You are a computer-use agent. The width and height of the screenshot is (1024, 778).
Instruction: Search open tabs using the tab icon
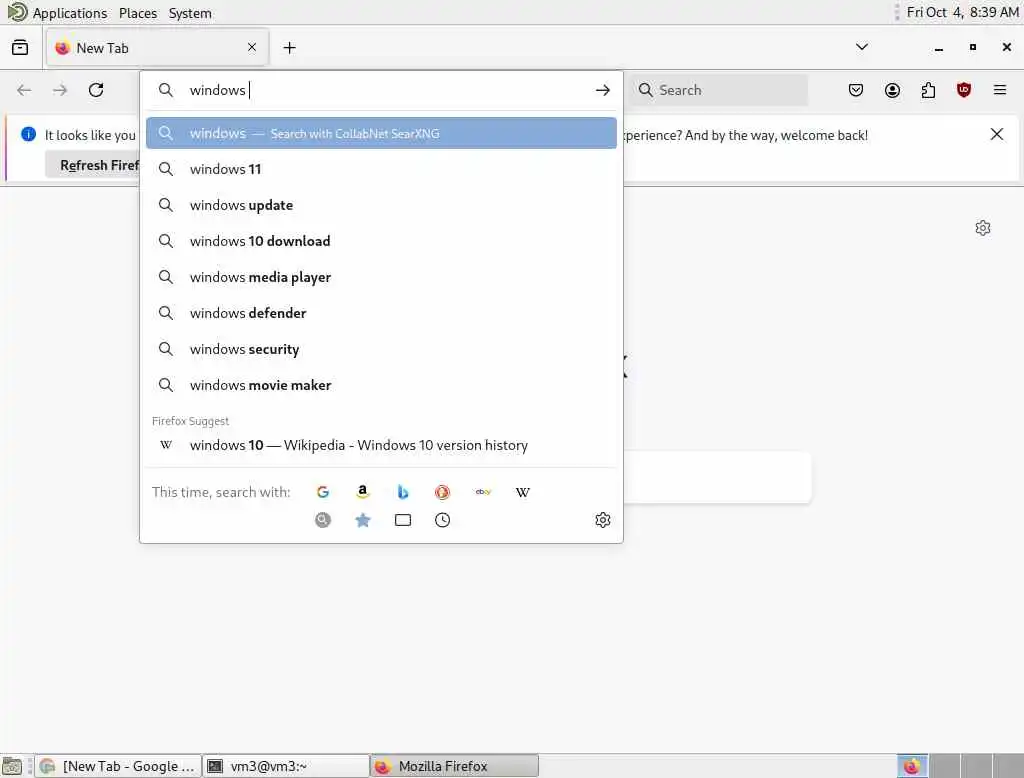[403, 520]
